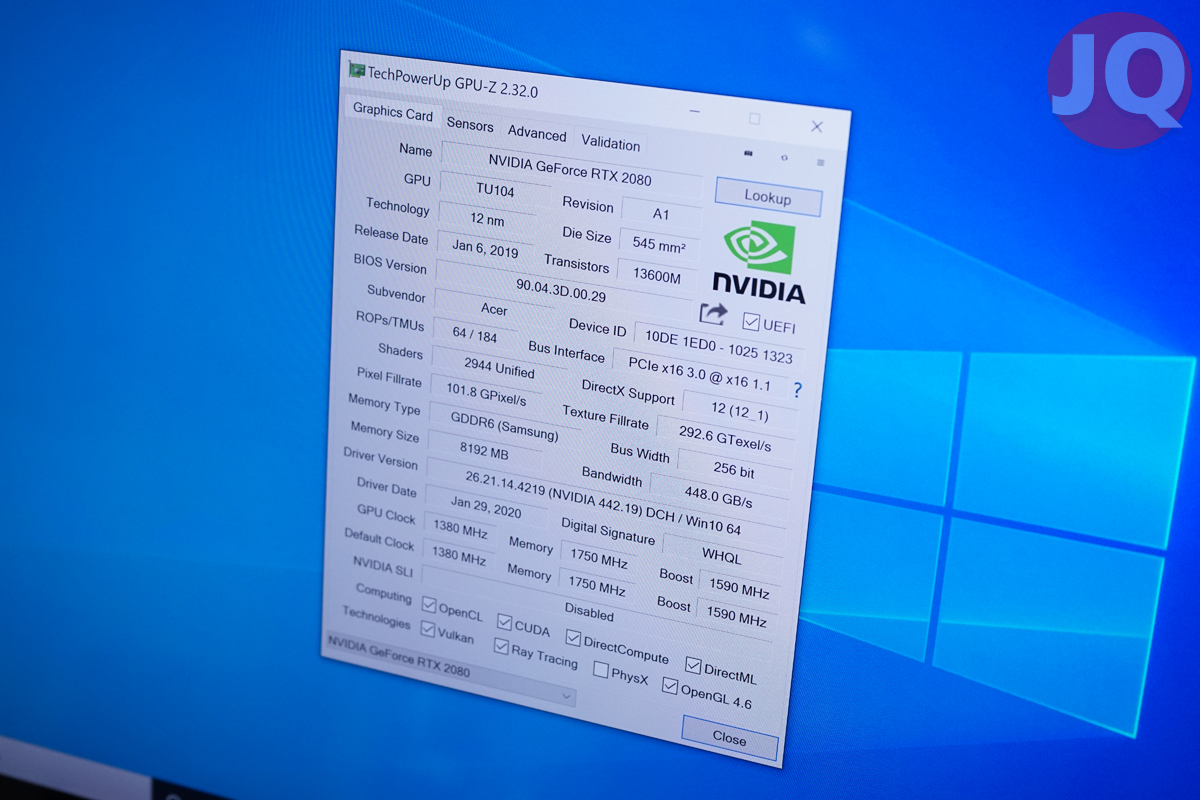
Task: Switch to the Sensors tab
Action: click(470, 125)
